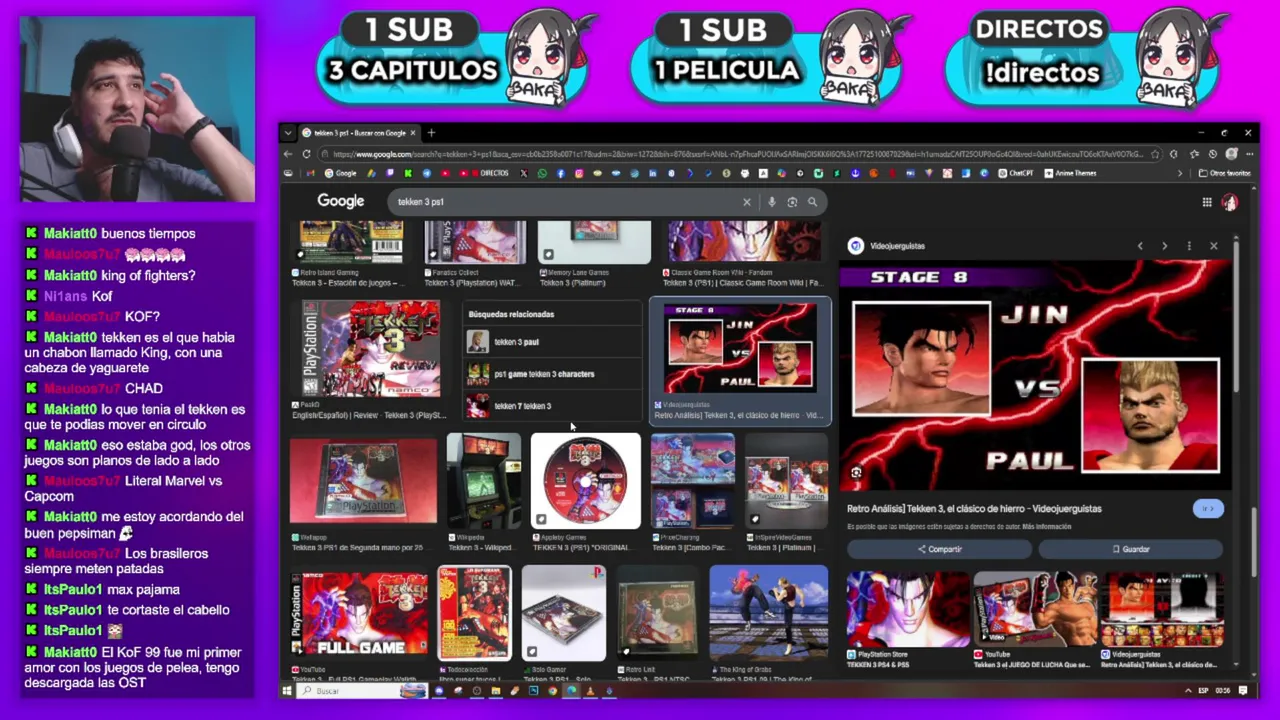The image size is (1280, 720).
Task: Open the Jin vs Paul Stage 8 result thumbnail
Action: point(740,349)
